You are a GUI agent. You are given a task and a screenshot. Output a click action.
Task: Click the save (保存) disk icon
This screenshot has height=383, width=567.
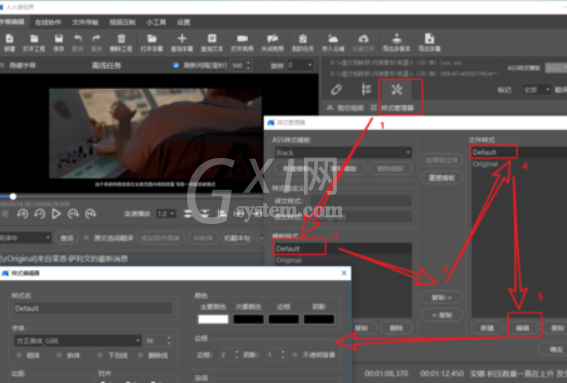pyautogui.click(x=59, y=39)
